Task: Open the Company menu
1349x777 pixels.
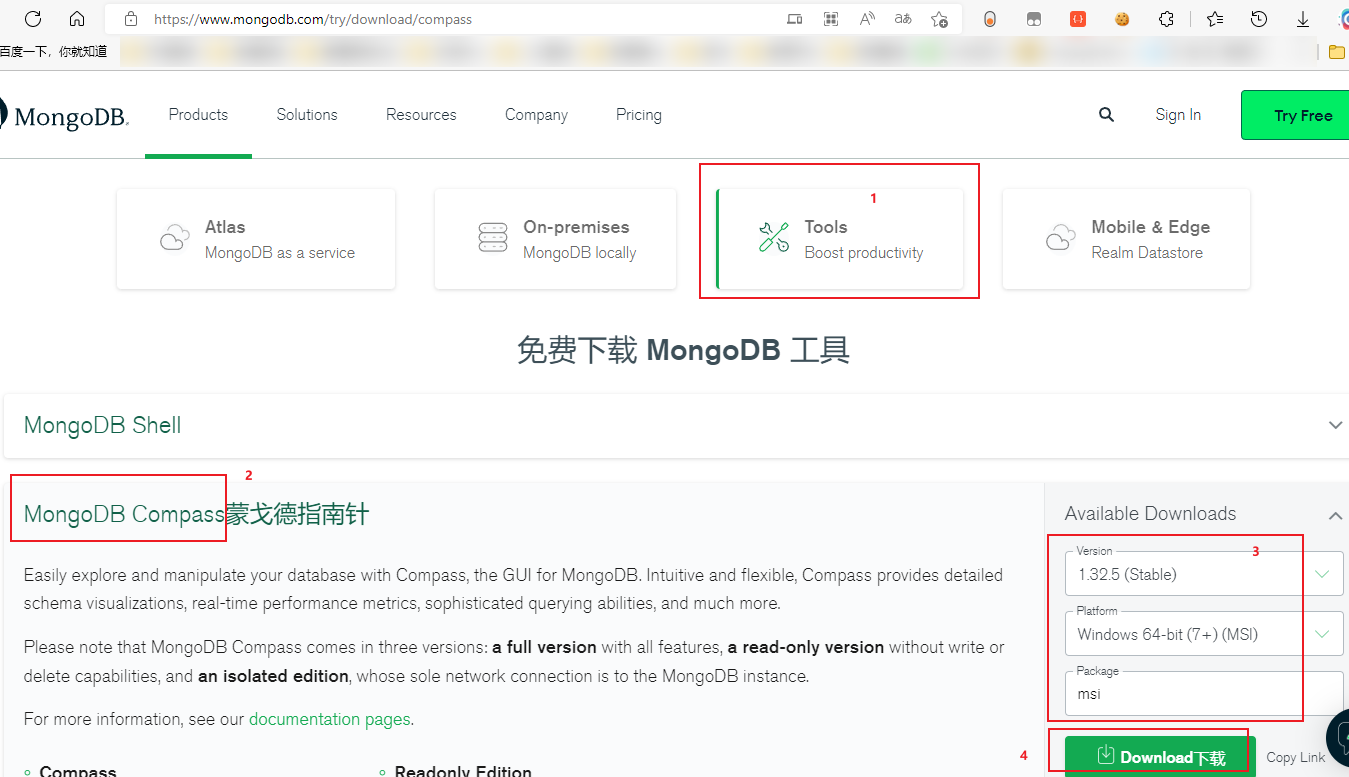Action: coord(536,115)
